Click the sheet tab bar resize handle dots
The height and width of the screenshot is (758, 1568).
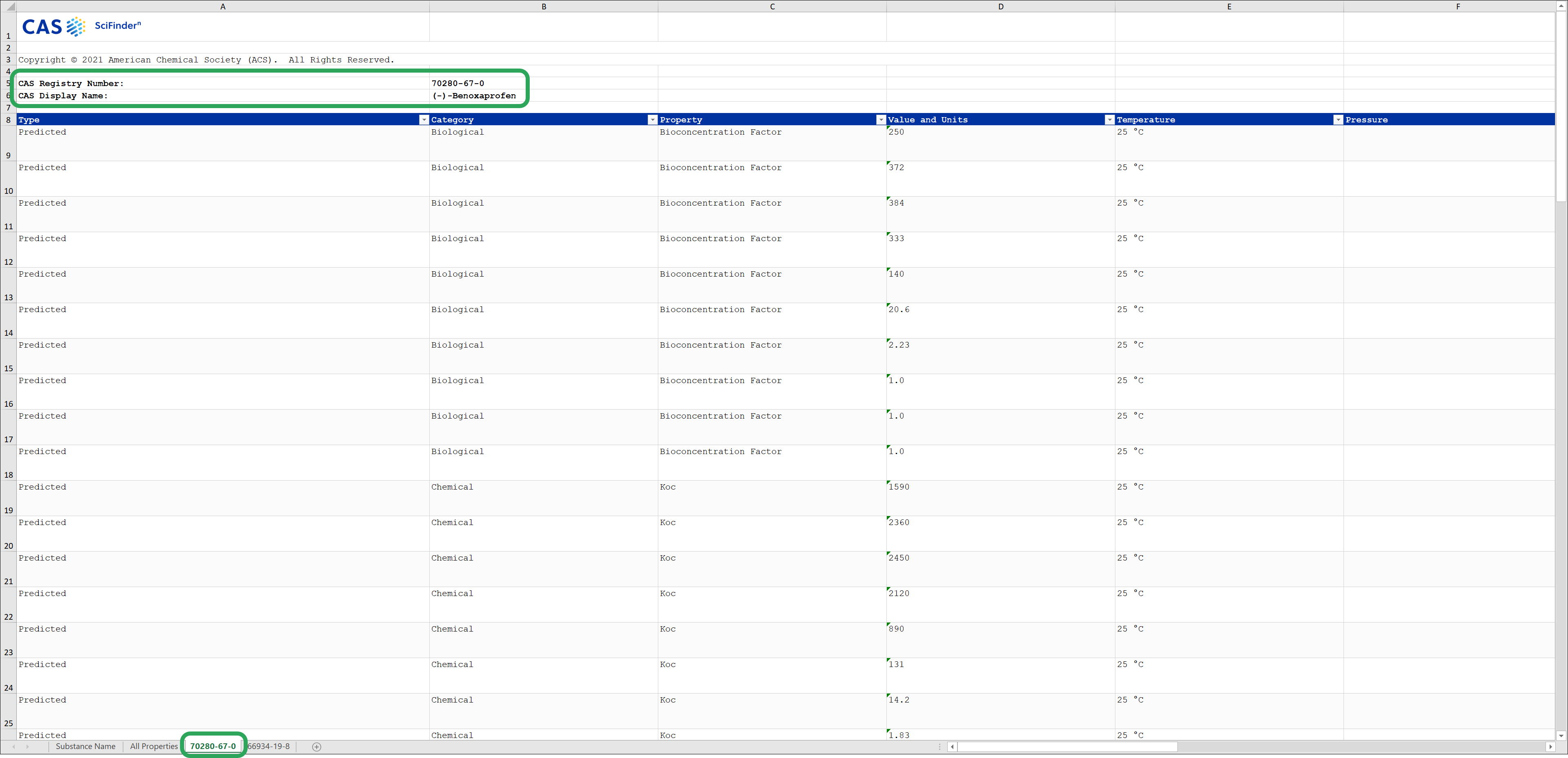[940, 747]
